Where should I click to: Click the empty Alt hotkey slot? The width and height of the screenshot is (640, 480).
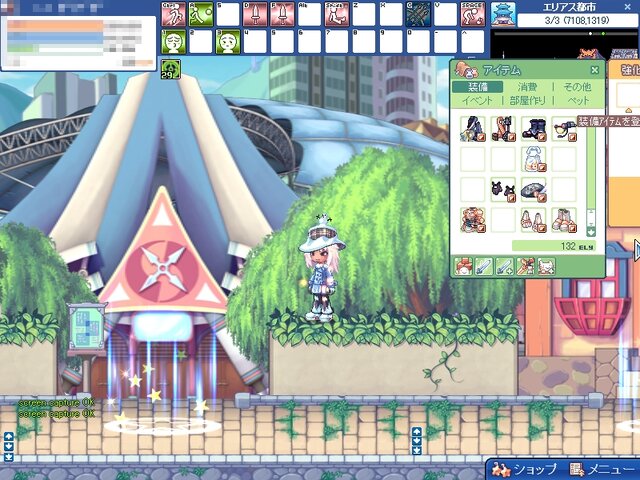(x=309, y=15)
